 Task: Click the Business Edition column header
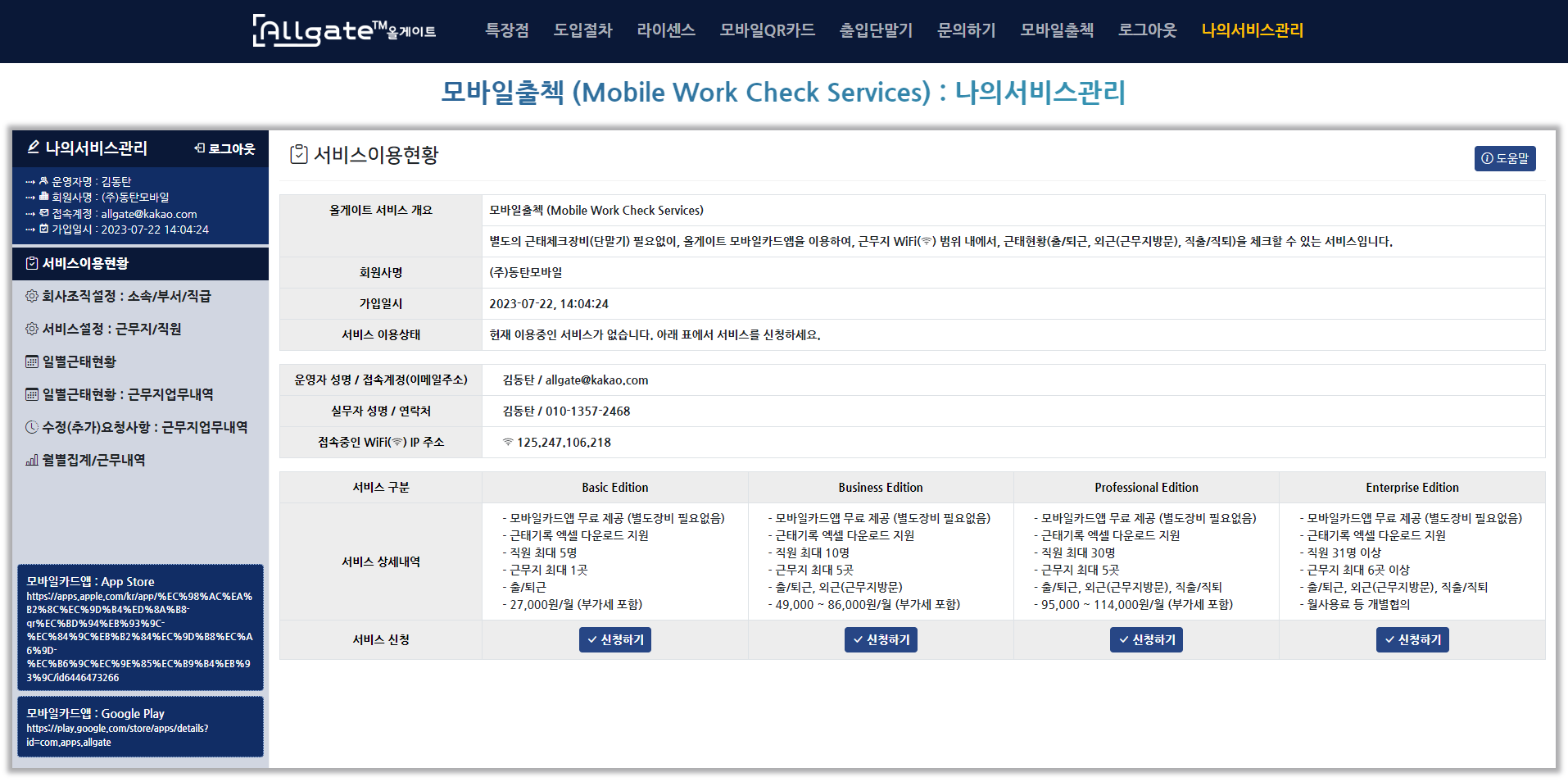(x=881, y=488)
